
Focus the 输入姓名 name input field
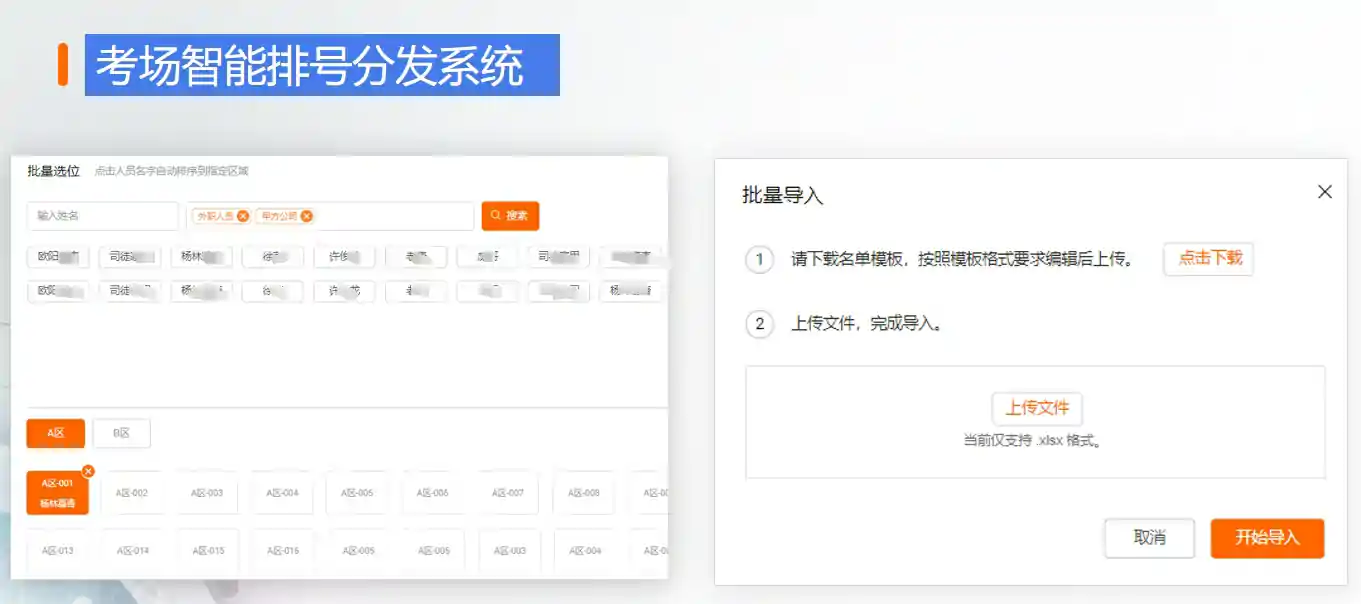[x=102, y=216]
